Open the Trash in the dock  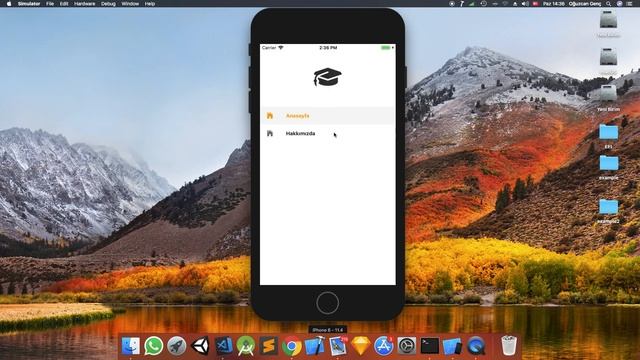509,346
